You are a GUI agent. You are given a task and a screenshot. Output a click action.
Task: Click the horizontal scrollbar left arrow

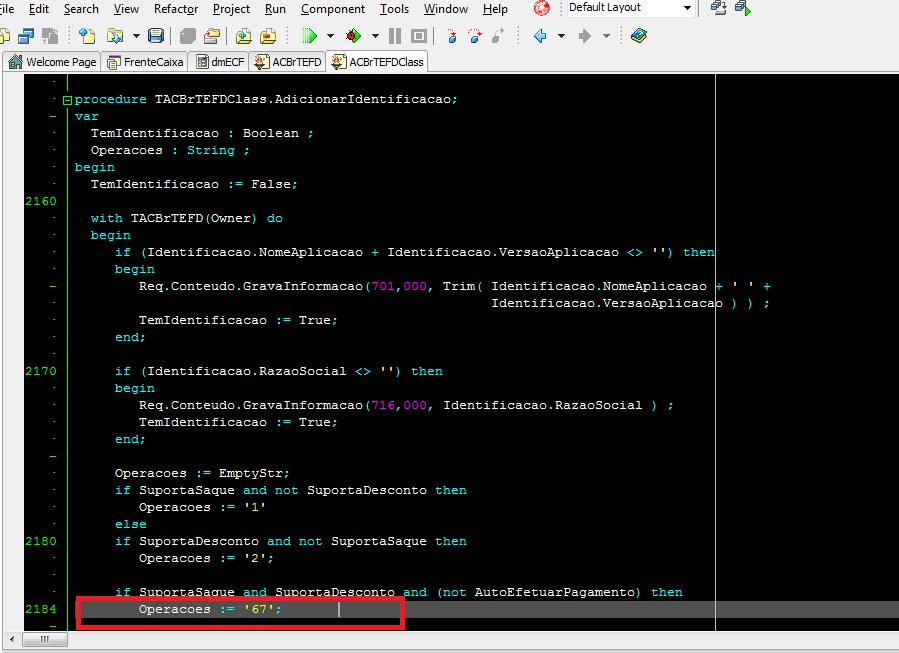point(13,639)
